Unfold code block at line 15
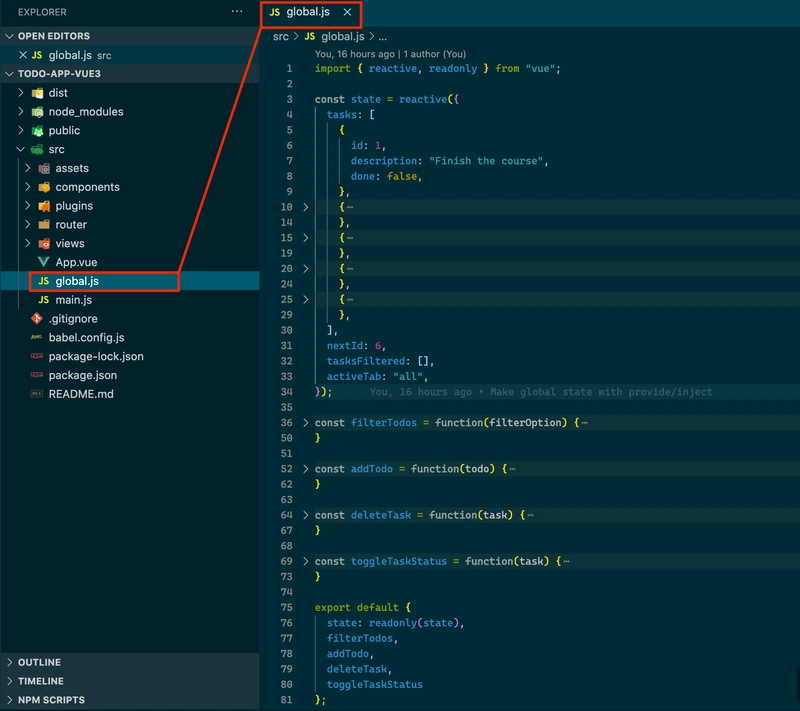The image size is (800, 711). pyautogui.click(x=305, y=238)
